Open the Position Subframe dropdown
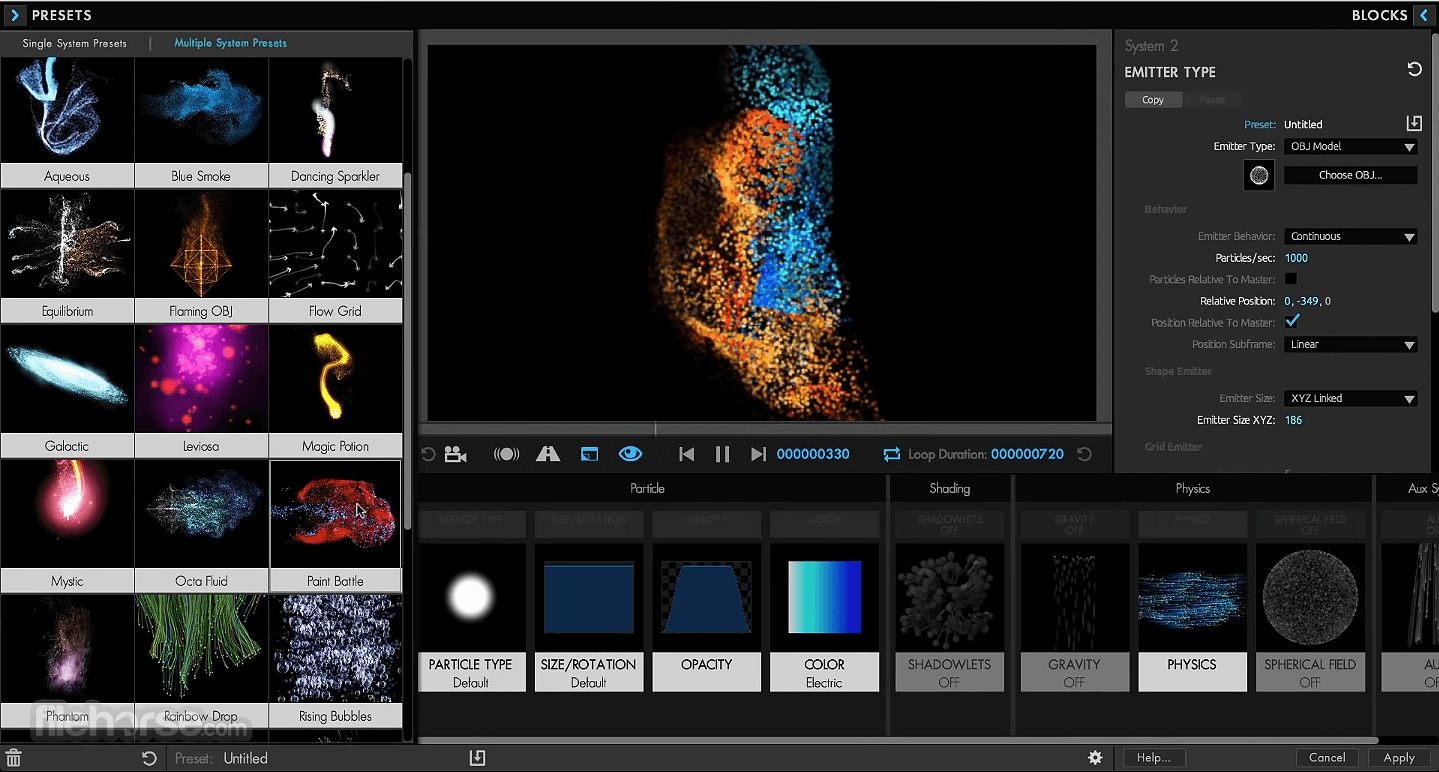The width and height of the screenshot is (1439, 772). pyautogui.click(x=1350, y=344)
